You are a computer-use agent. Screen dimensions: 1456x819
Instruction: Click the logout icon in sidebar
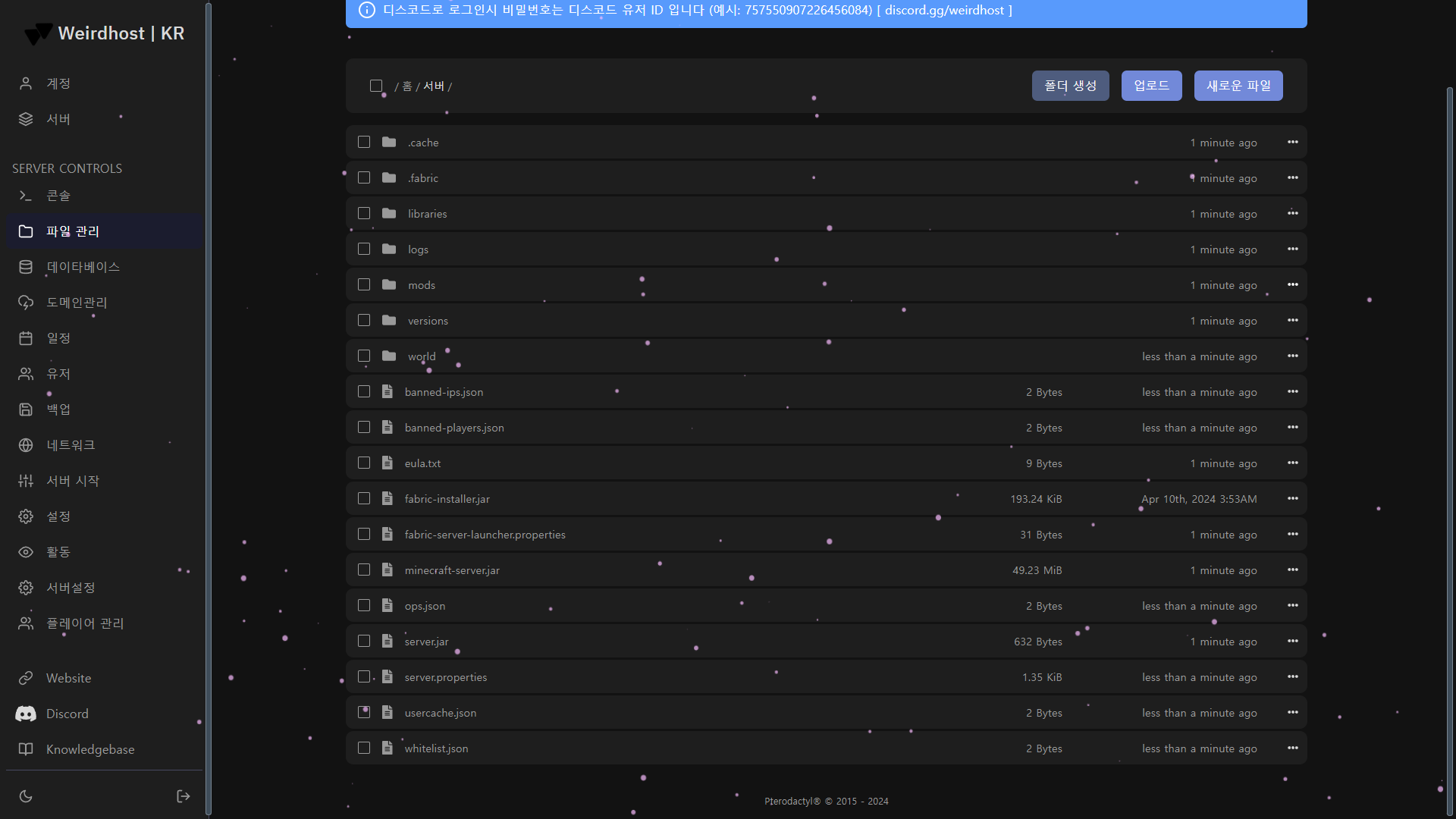pos(183,796)
